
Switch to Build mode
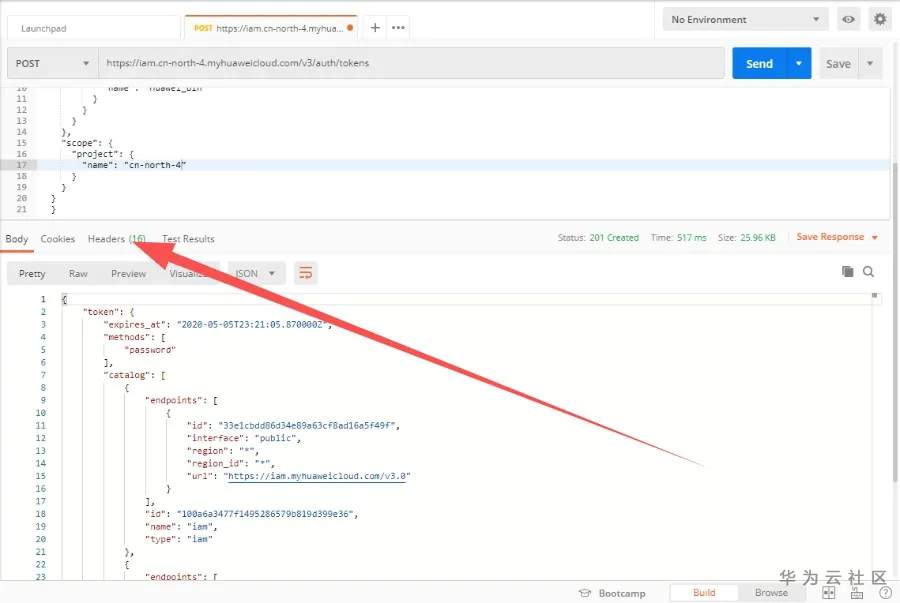point(704,593)
